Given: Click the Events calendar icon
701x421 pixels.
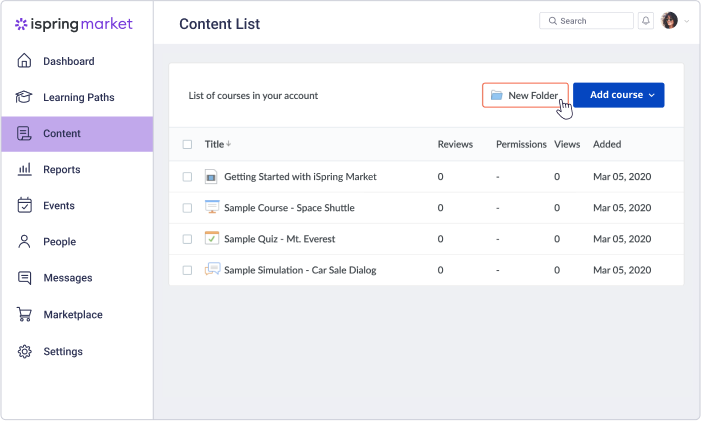Looking at the screenshot, I should 25,205.
